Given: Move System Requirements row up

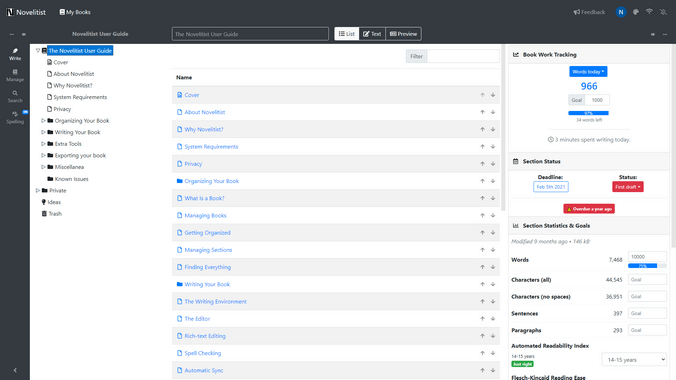Looking at the screenshot, I should pos(482,147).
